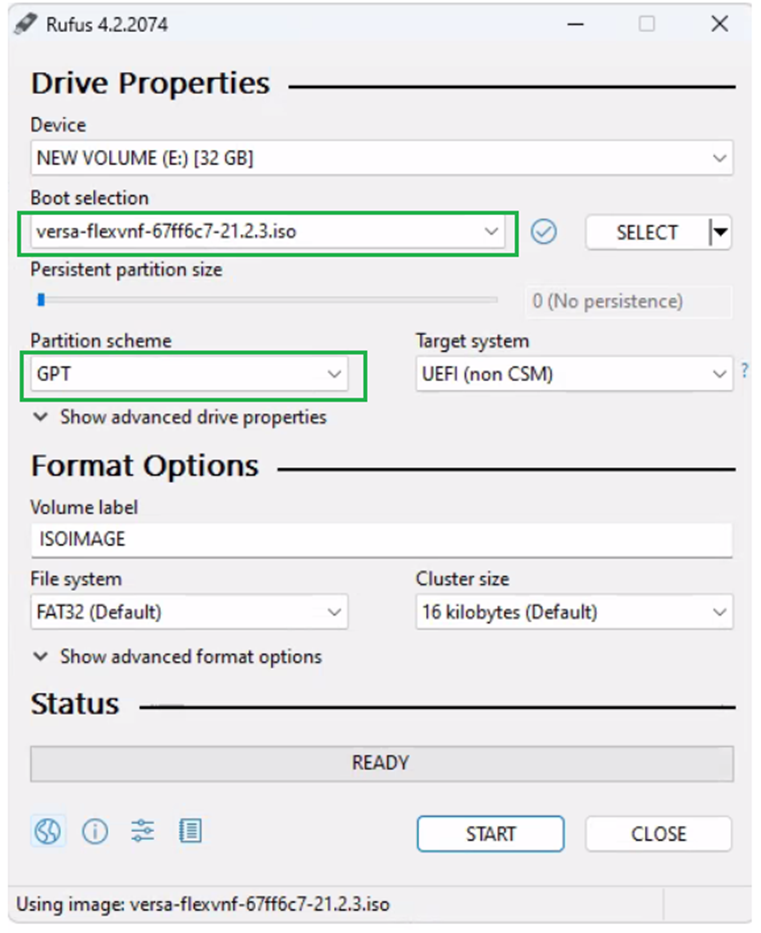Click the START button
The image size is (761, 933).
(490, 834)
